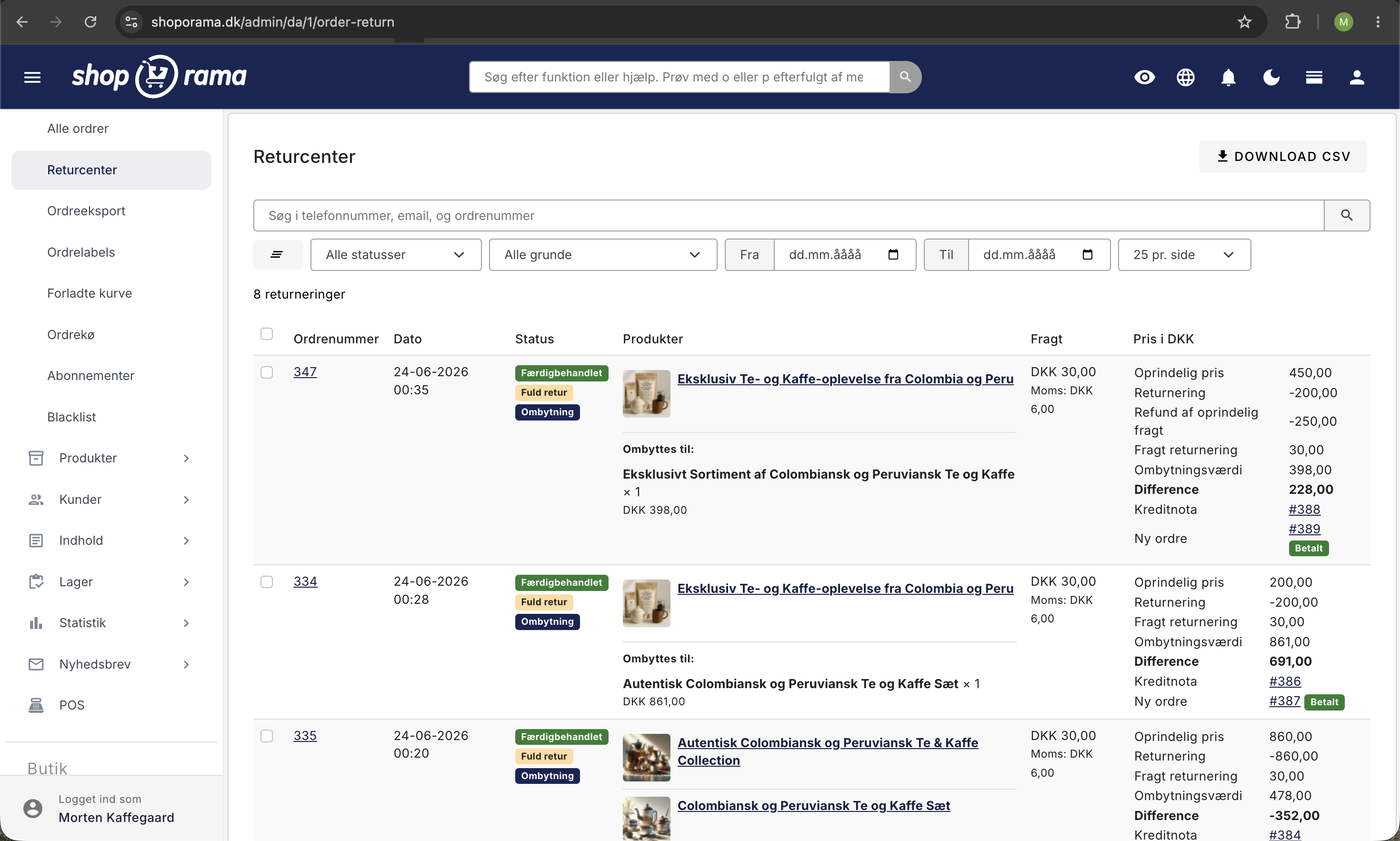
Task: Open order number 347 link
Action: [305, 372]
